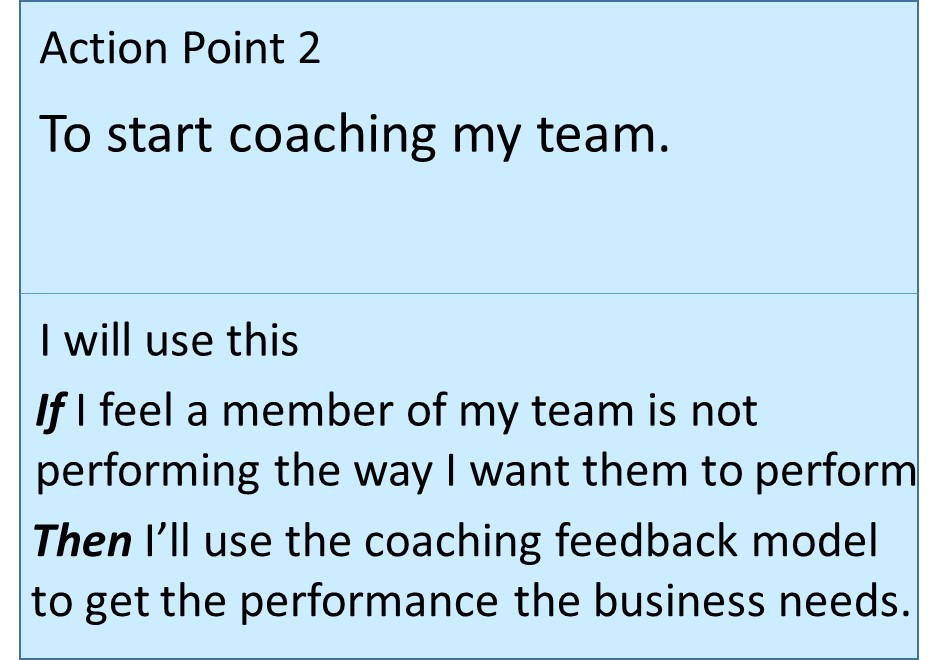The width and height of the screenshot is (949, 660).
Task: Click the "Action Point 2" heading
Action: coord(180,48)
